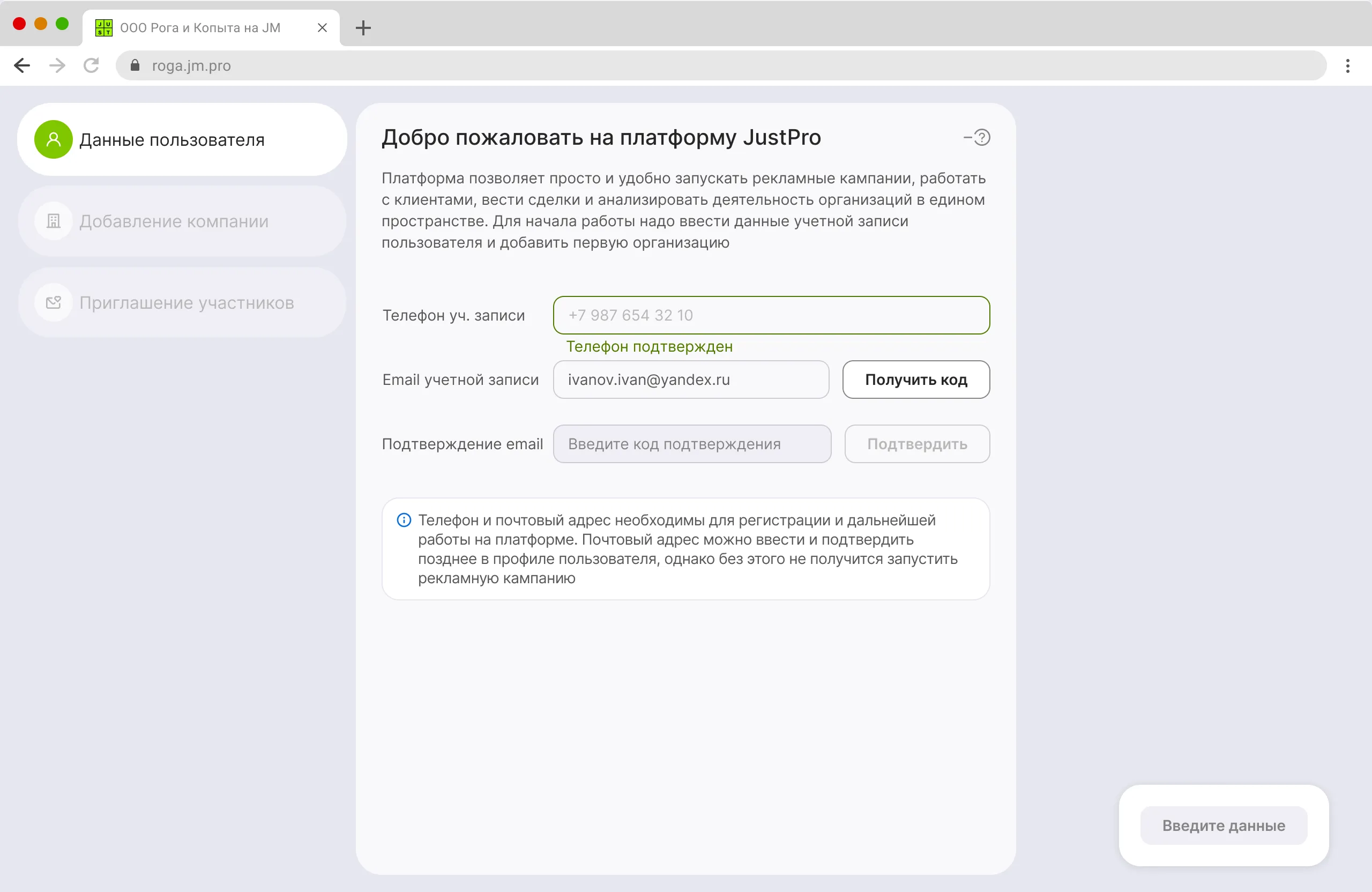Click inside the browser address bar

(x=461, y=65)
